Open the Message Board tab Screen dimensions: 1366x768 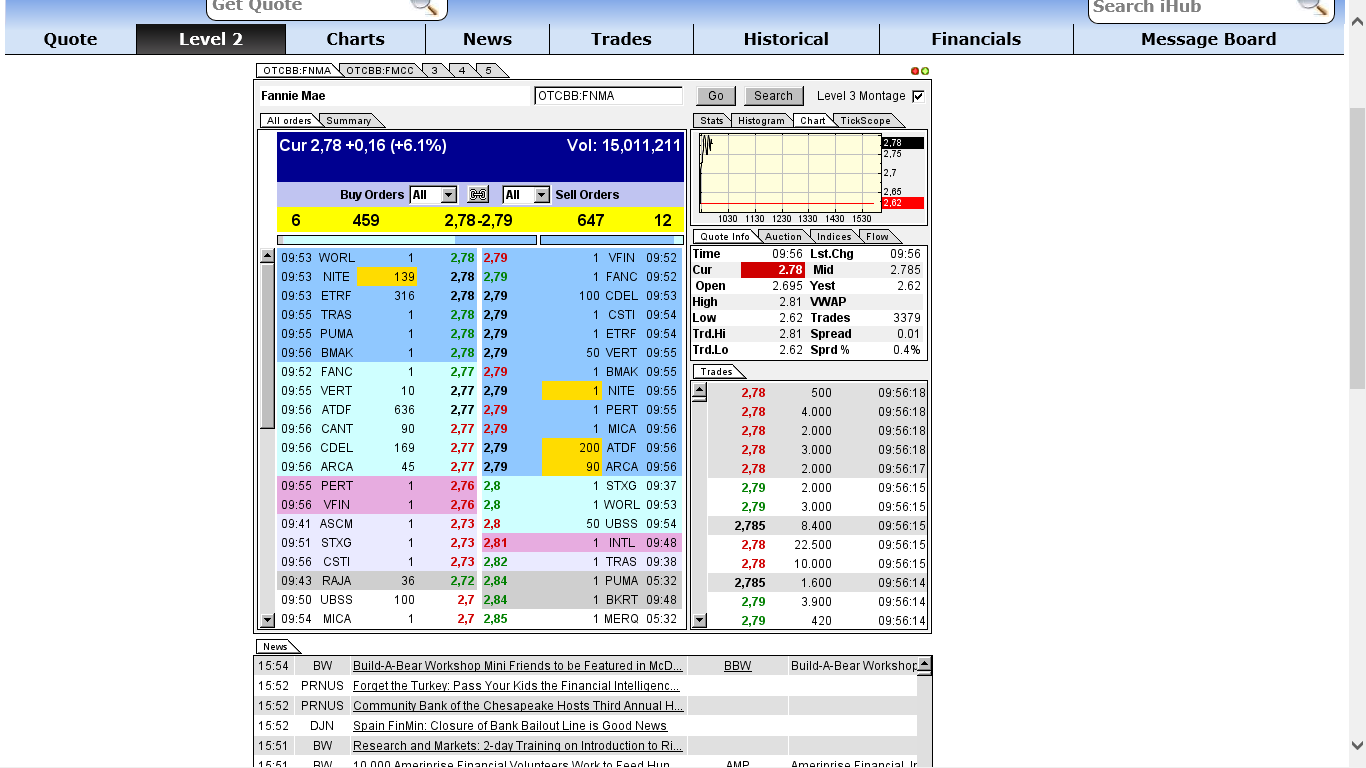tap(1208, 39)
